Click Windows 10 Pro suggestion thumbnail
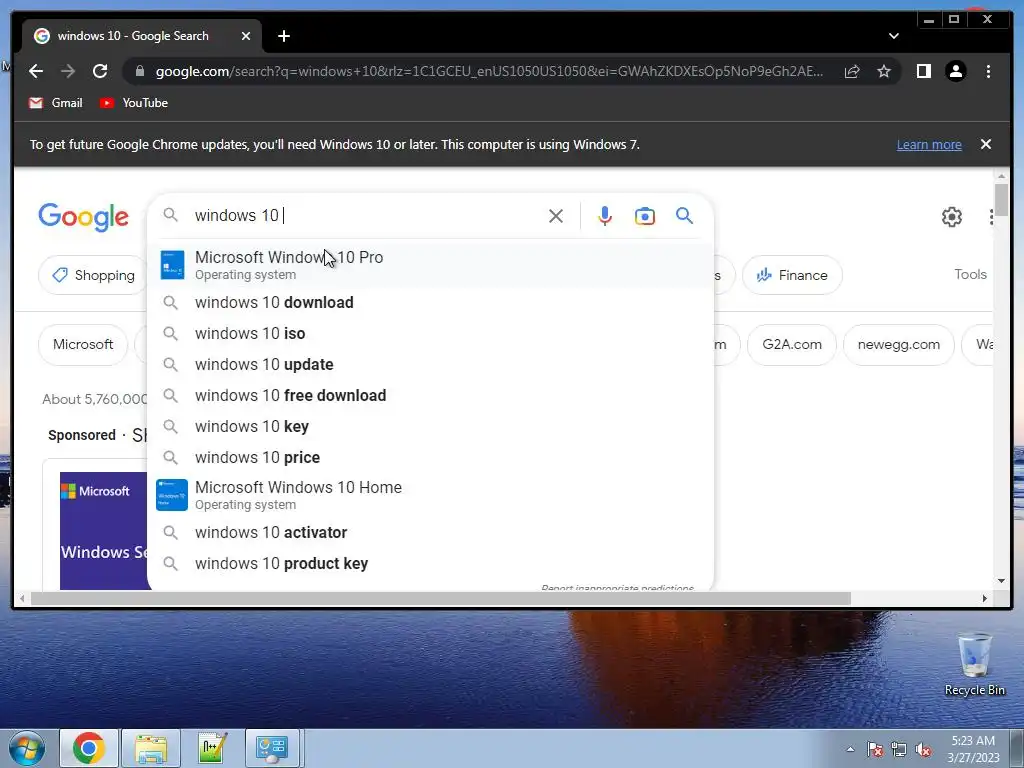The image size is (1024, 768). (172, 264)
